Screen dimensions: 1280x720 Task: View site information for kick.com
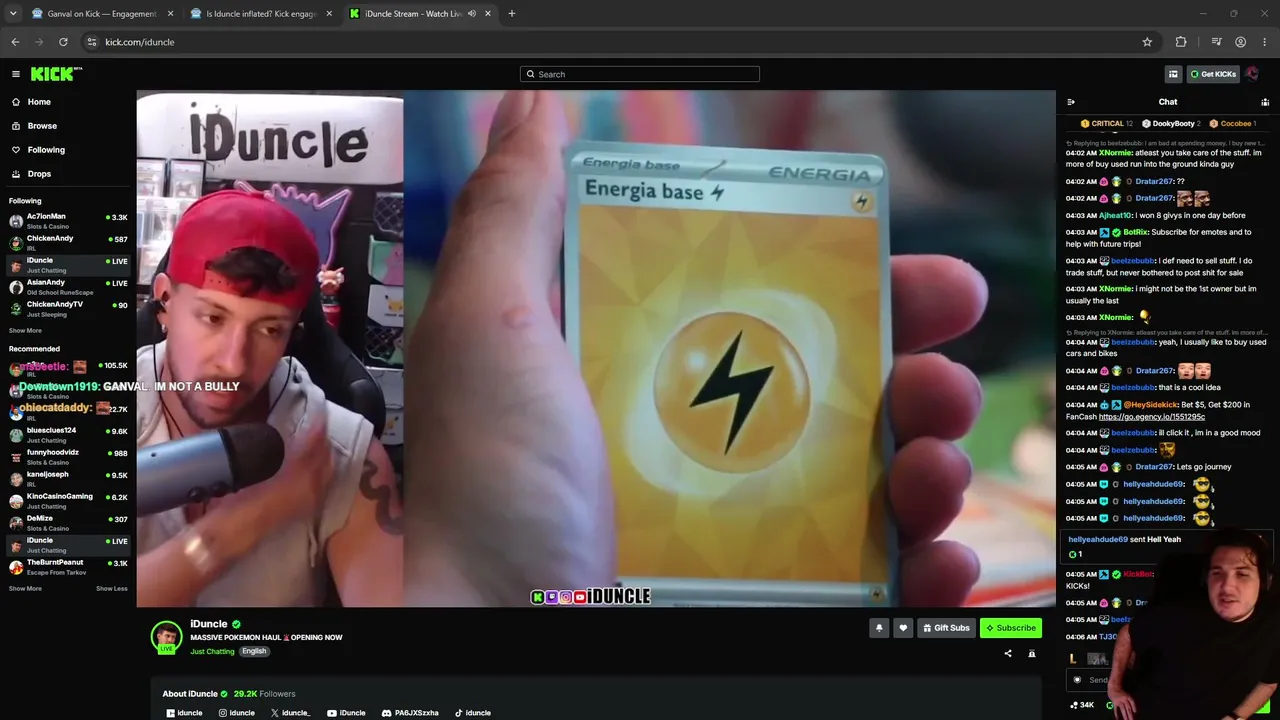point(92,42)
